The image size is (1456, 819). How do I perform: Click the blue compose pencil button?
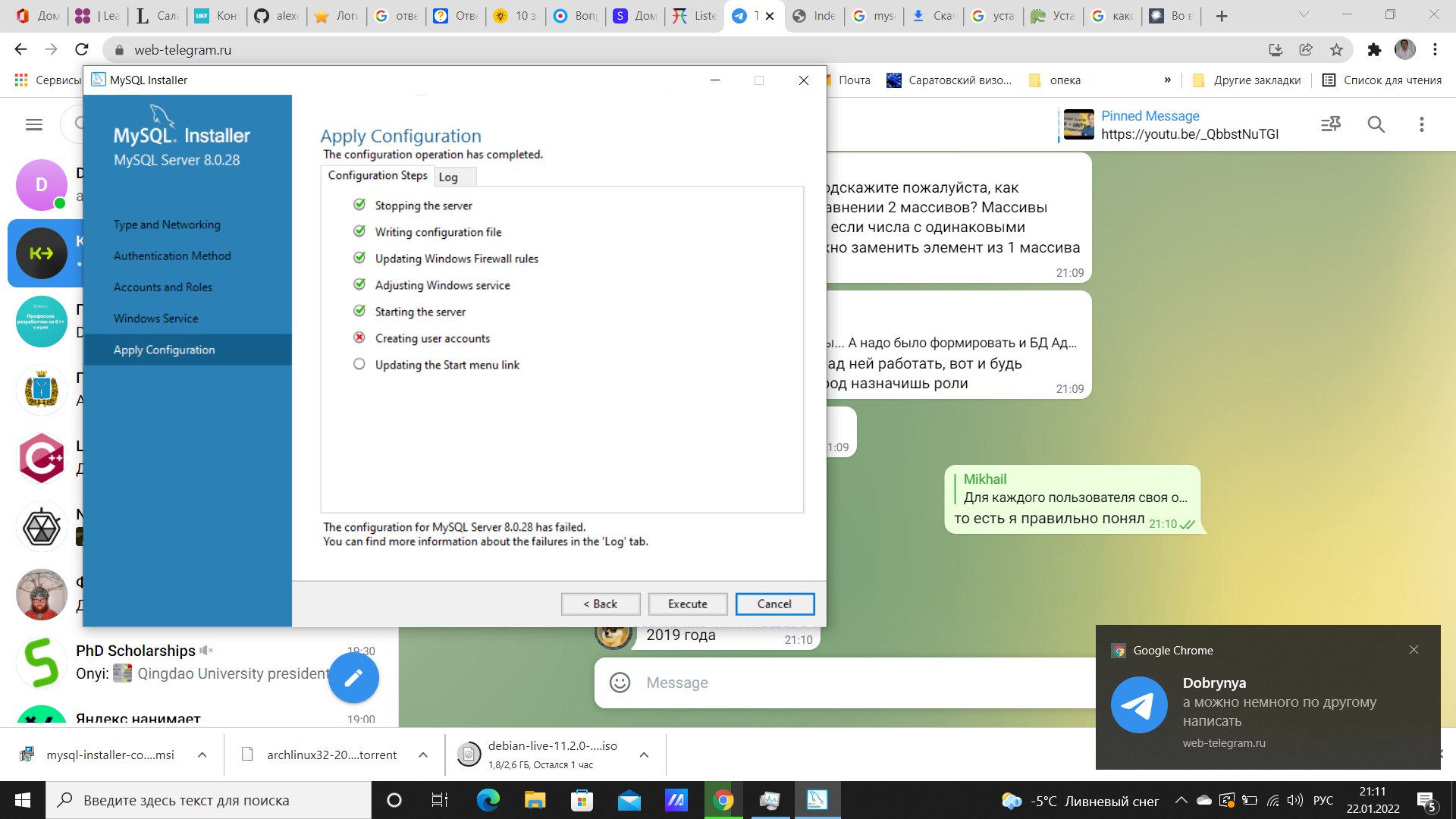point(353,678)
